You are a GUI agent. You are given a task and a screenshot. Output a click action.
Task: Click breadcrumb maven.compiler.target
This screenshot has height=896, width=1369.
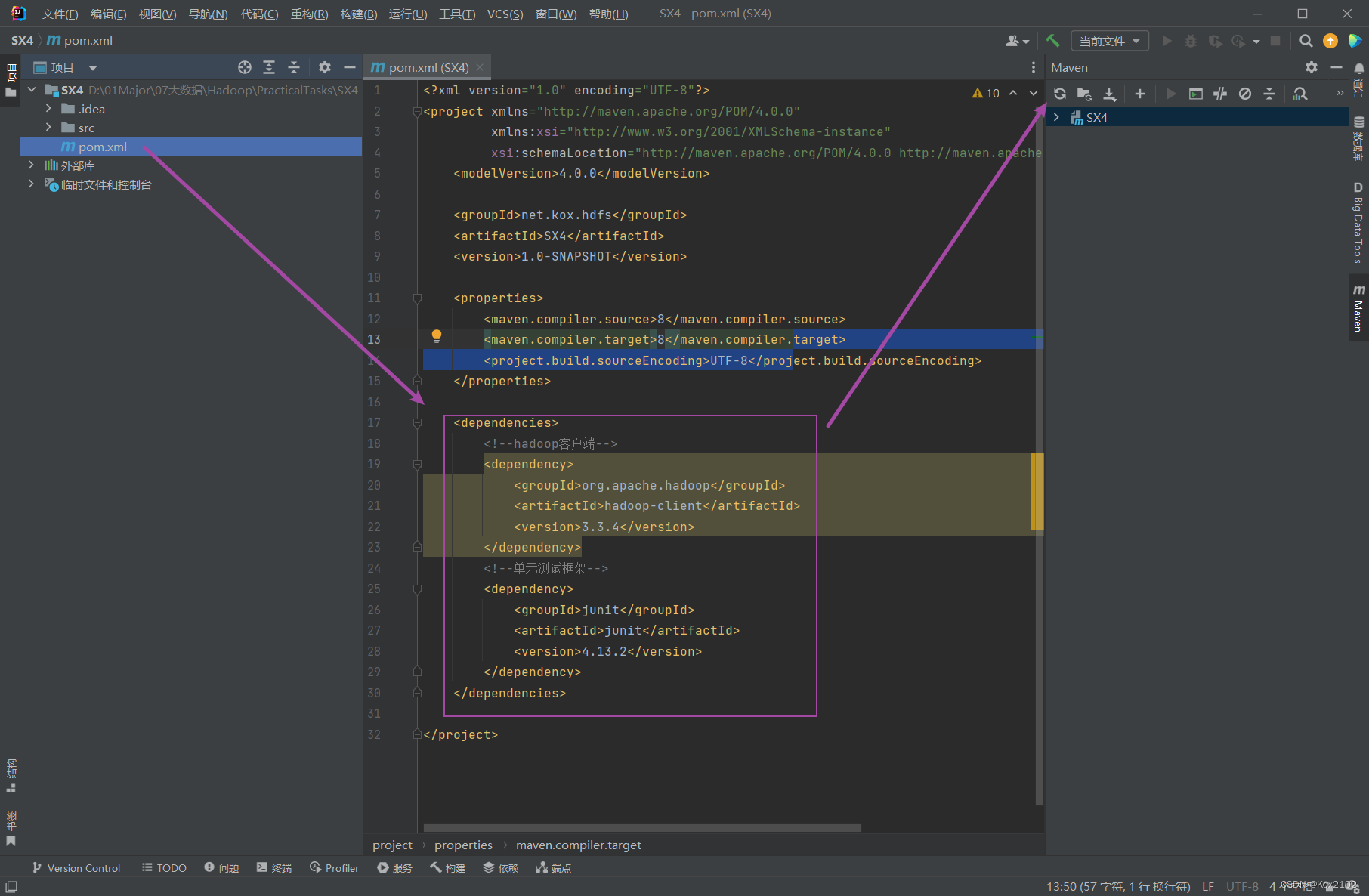click(579, 845)
